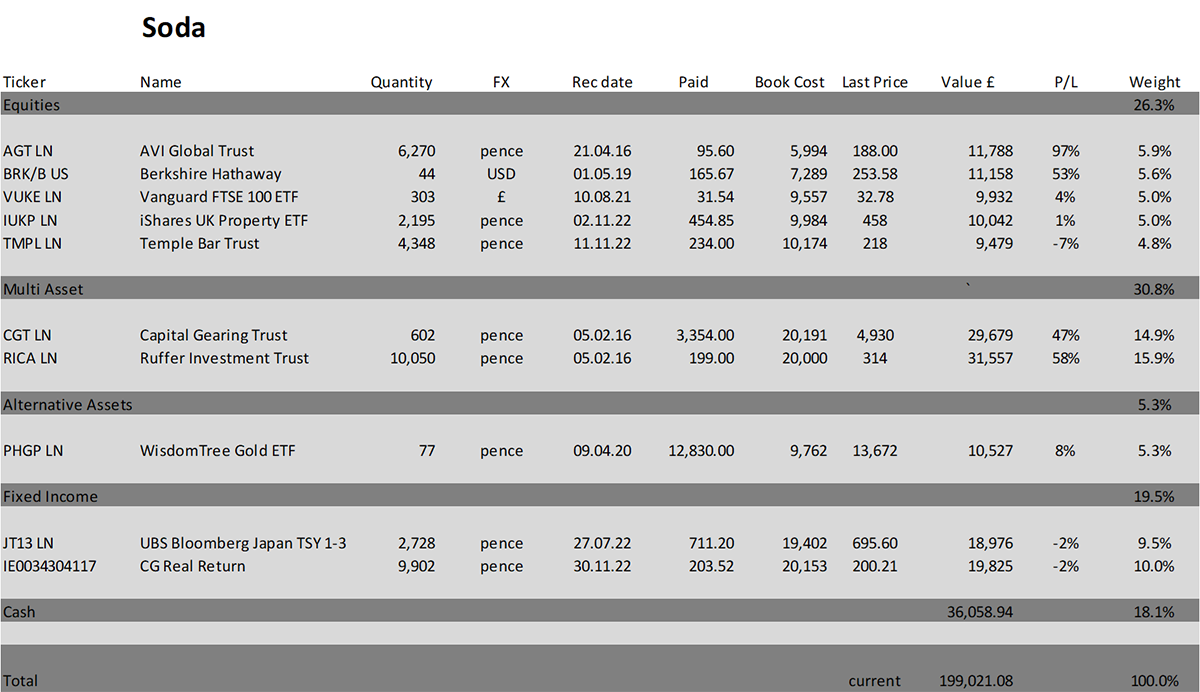Image resolution: width=1200 pixels, height=692 pixels.
Task: Select the AGT LN ticker cell
Action: click(28, 151)
